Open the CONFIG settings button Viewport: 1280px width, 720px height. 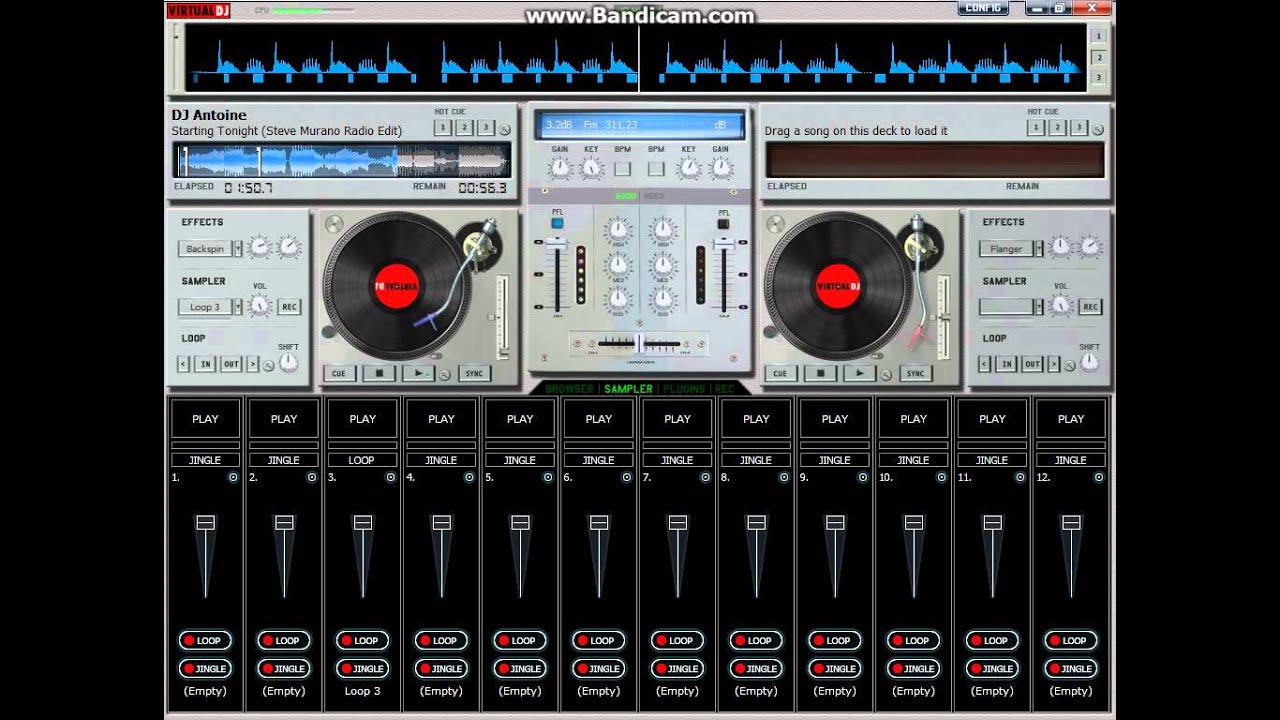[983, 8]
